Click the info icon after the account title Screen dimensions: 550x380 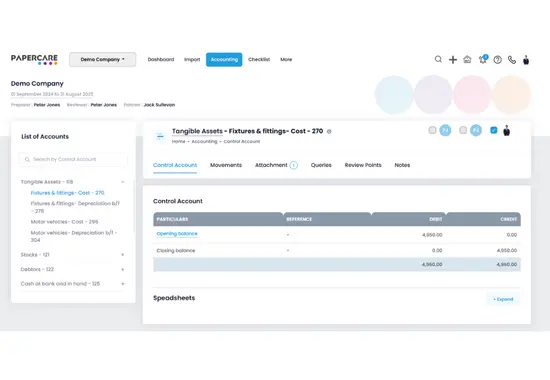pos(329,132)
